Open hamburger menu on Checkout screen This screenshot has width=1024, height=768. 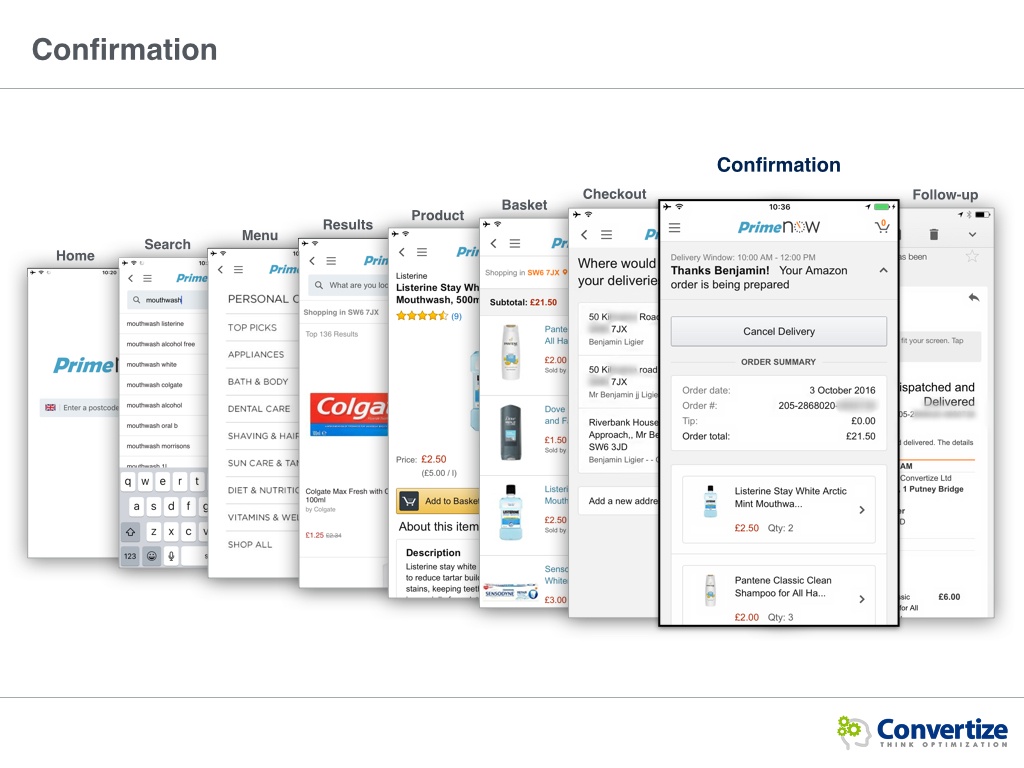[x=607, y=234]
